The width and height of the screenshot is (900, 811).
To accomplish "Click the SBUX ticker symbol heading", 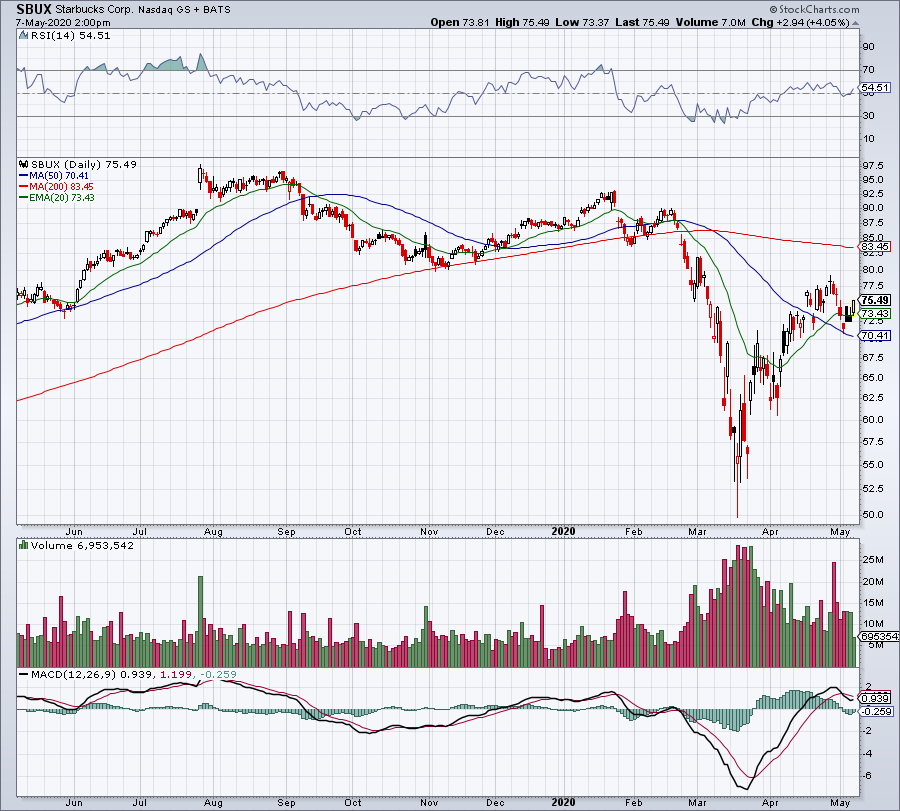I will click(x=34, y=9).
